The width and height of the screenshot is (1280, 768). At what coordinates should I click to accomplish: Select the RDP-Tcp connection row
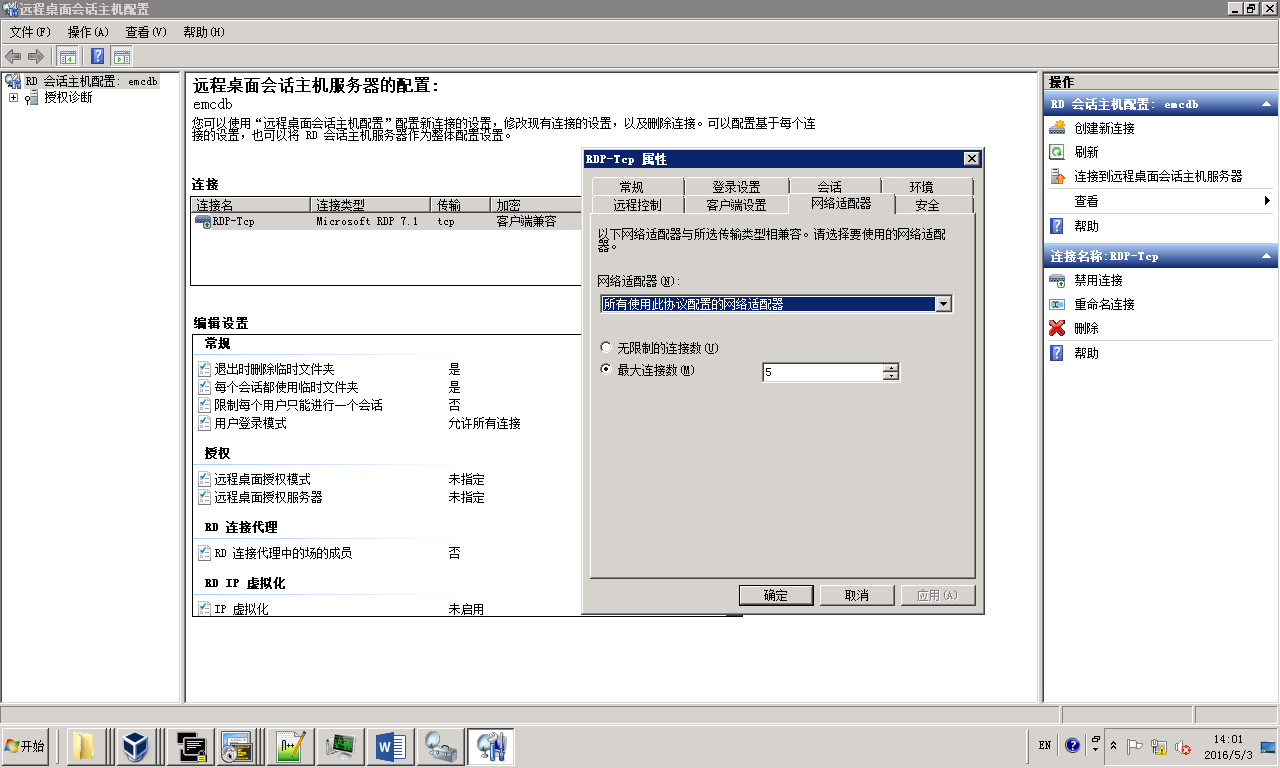pyautogui.click(x=386, y=222)
